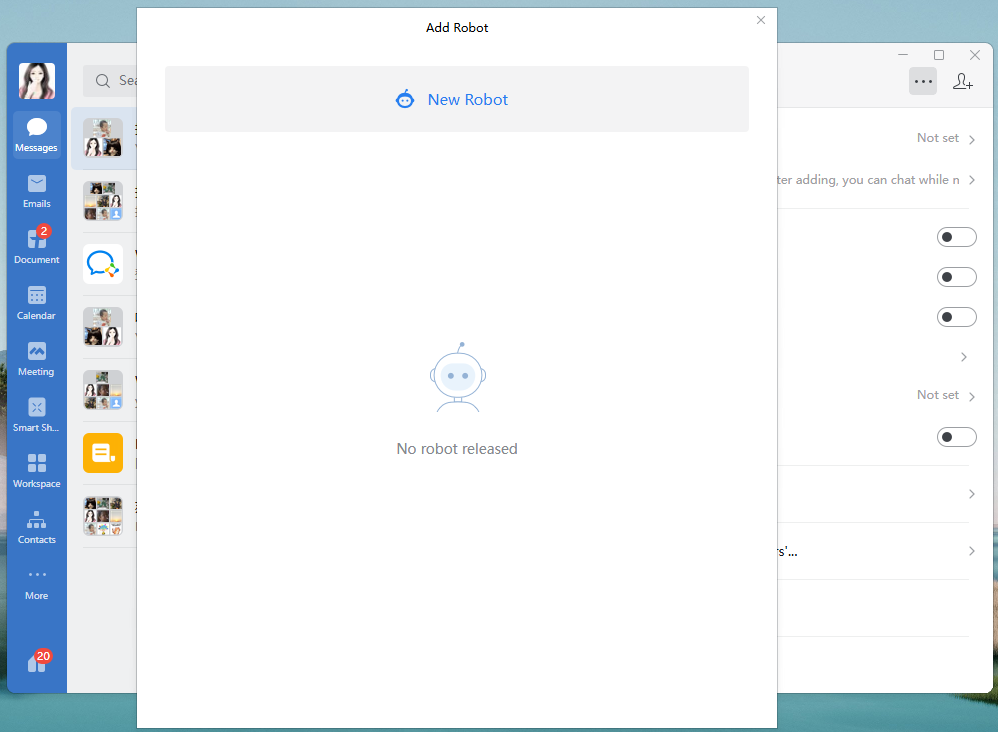Click the New Robot button
The width and height of the screenshot is (998, 732).
click(456, 99)
